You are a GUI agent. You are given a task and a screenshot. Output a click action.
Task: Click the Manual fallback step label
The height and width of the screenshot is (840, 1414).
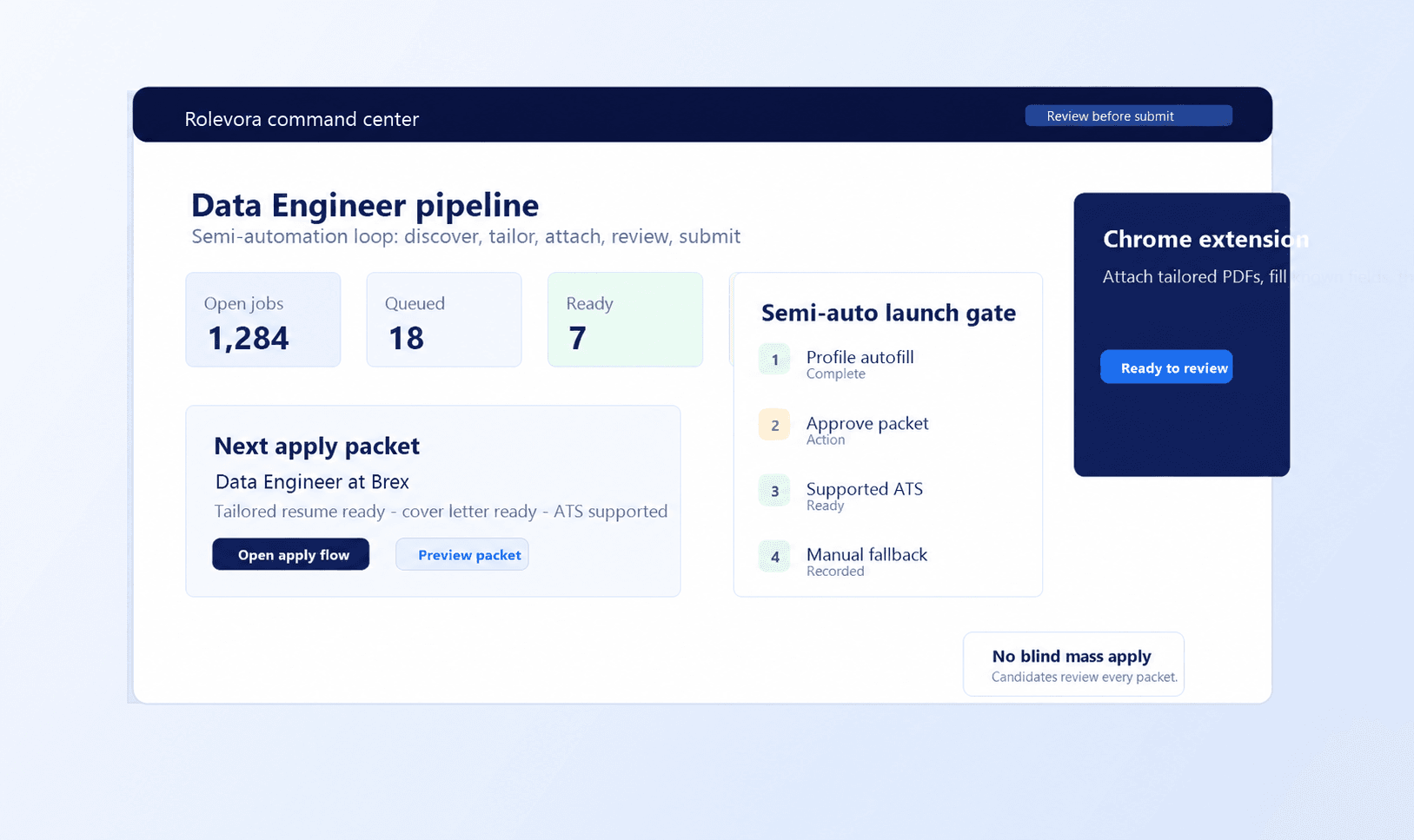[x=866, y=554]
